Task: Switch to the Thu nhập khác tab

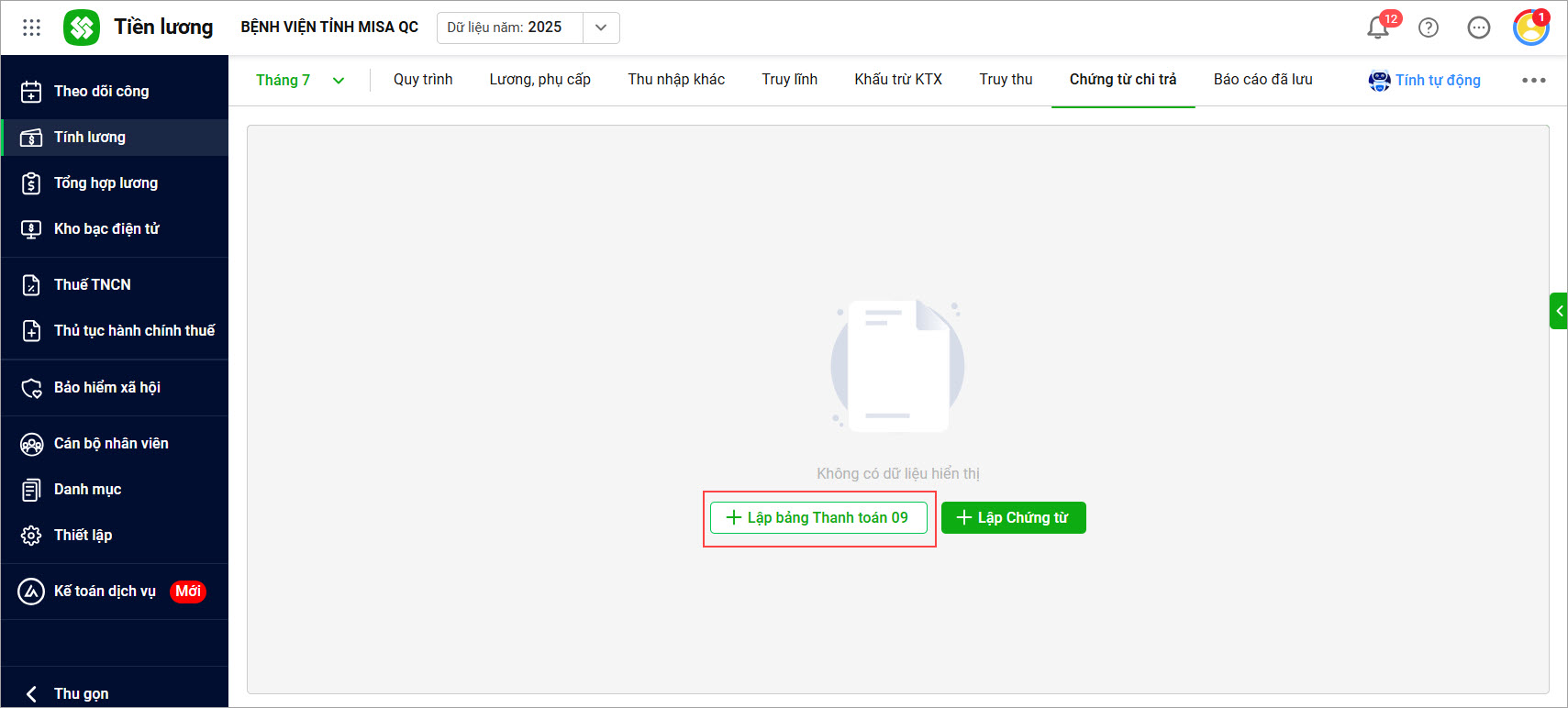Action: pos(676,80)
